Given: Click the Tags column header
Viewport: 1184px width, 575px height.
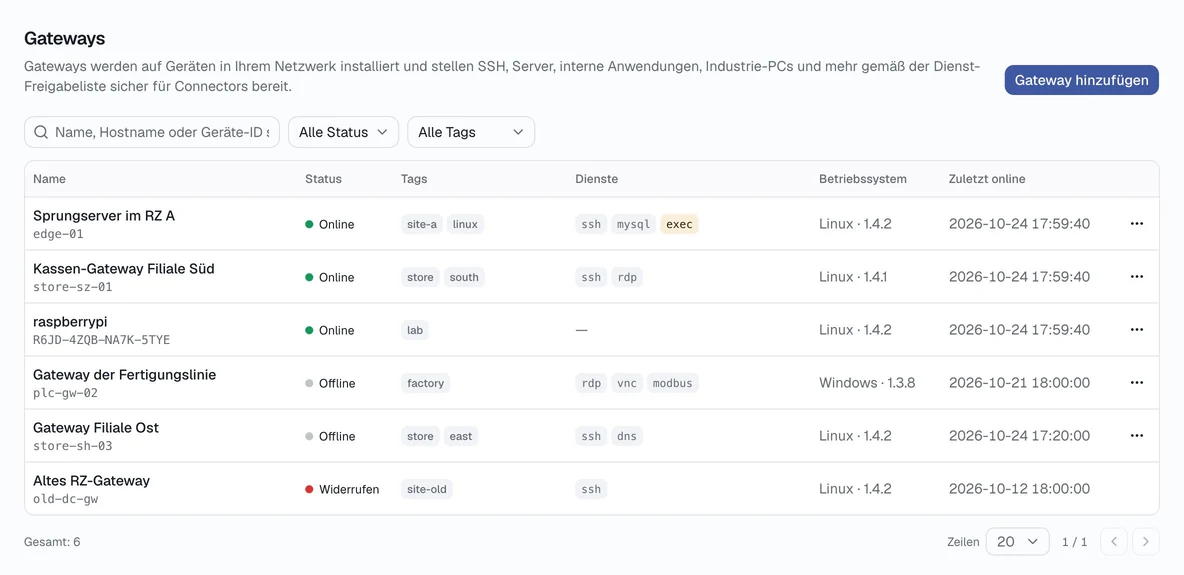Looking at the screenshot, I should [x=414, y=179].
